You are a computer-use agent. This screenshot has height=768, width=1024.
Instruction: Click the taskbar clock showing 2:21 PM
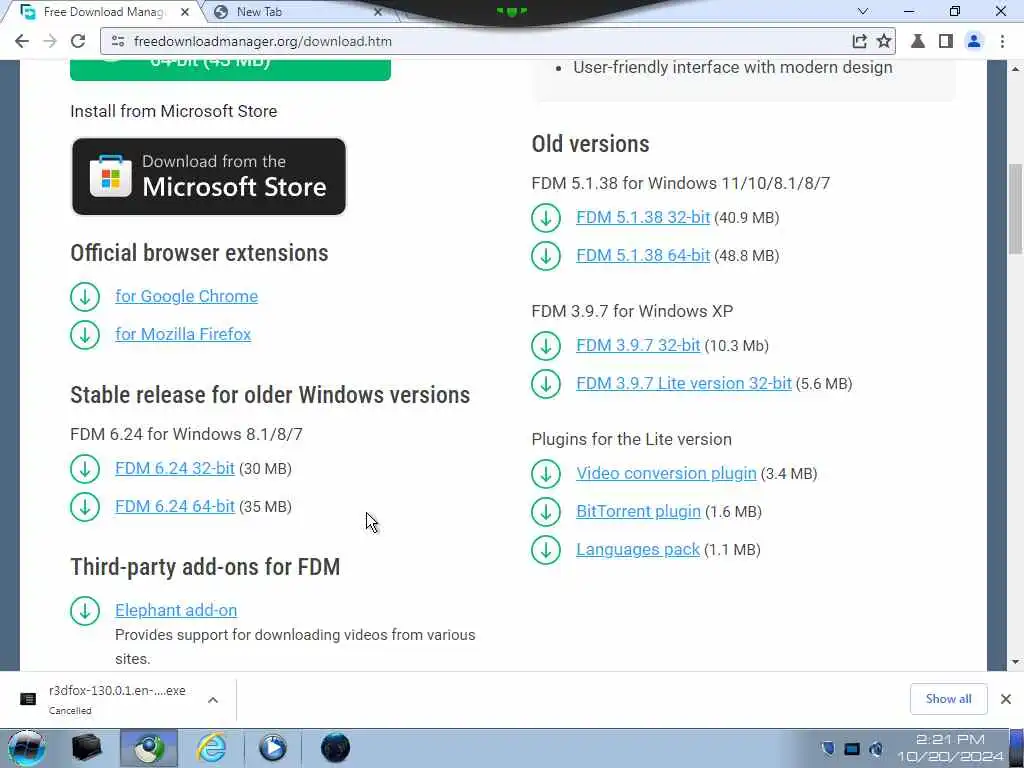point(950,748)
